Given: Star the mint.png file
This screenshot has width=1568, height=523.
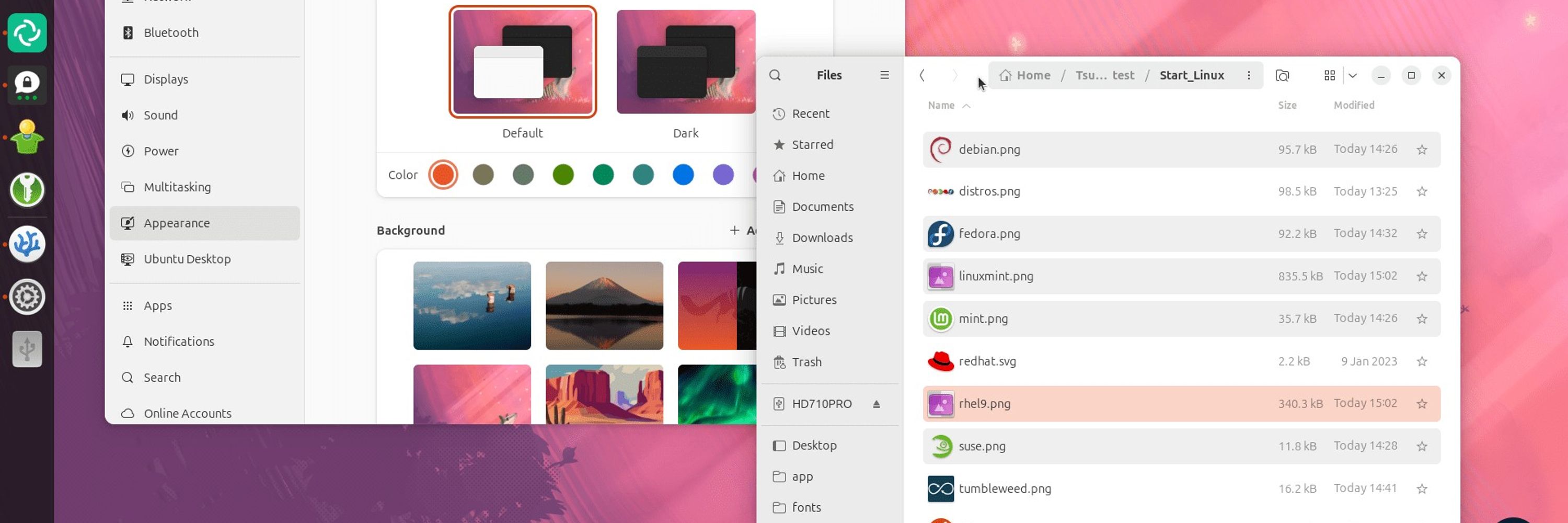Looking at the screenshot, I should 1422,319.
